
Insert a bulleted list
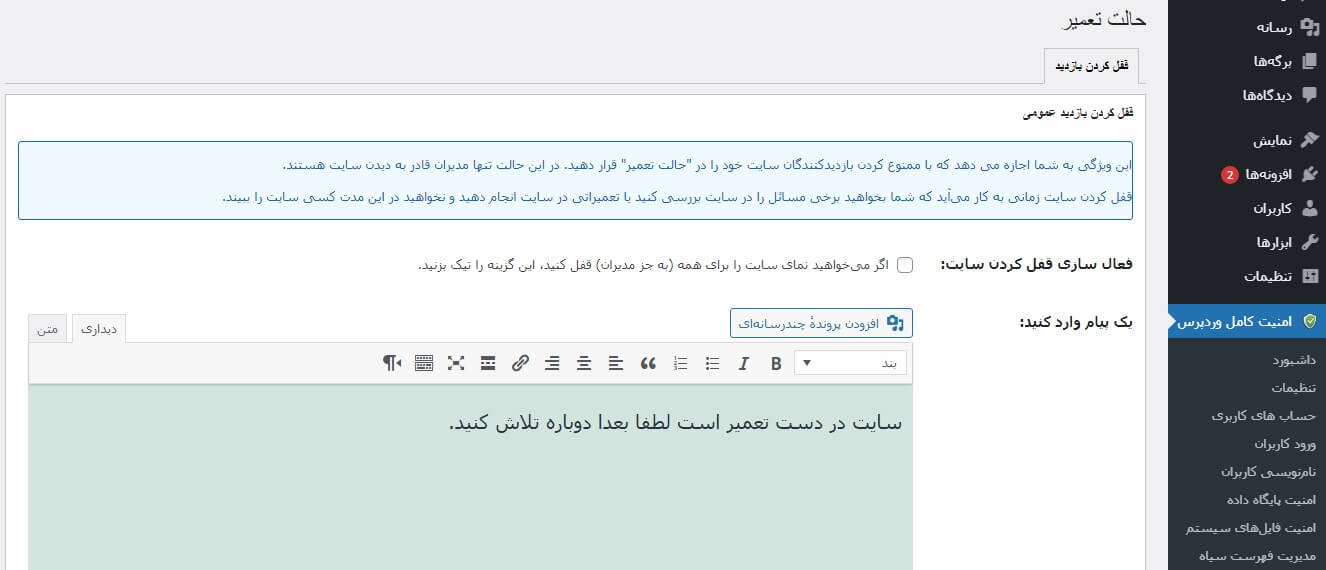click(713, 363)
